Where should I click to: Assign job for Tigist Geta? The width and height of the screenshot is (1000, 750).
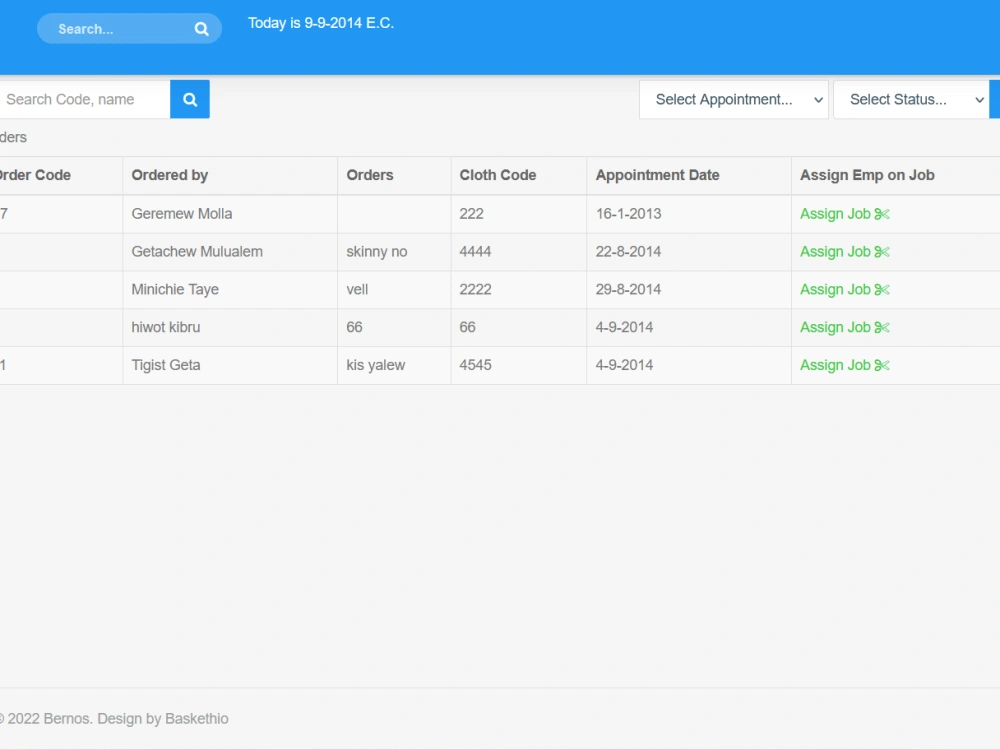point(844,365)
